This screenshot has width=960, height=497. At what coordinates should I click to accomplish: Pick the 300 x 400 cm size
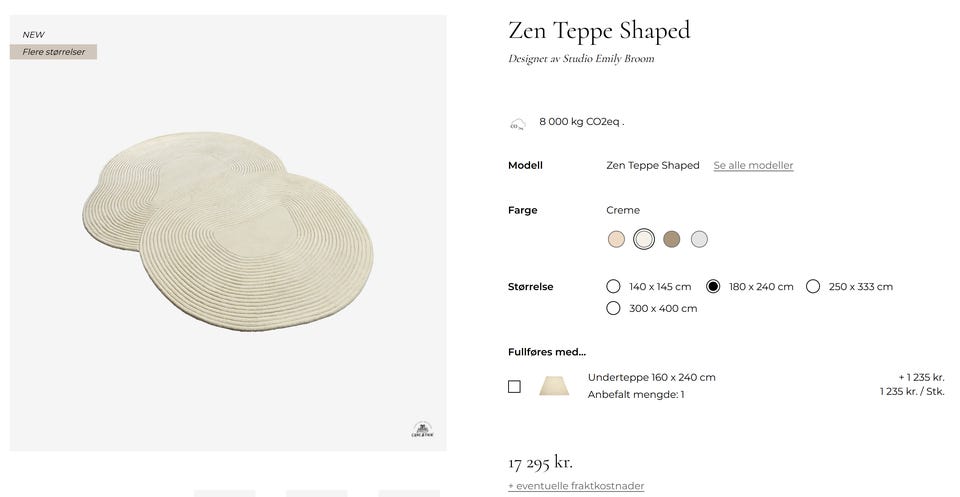[613, 308]
